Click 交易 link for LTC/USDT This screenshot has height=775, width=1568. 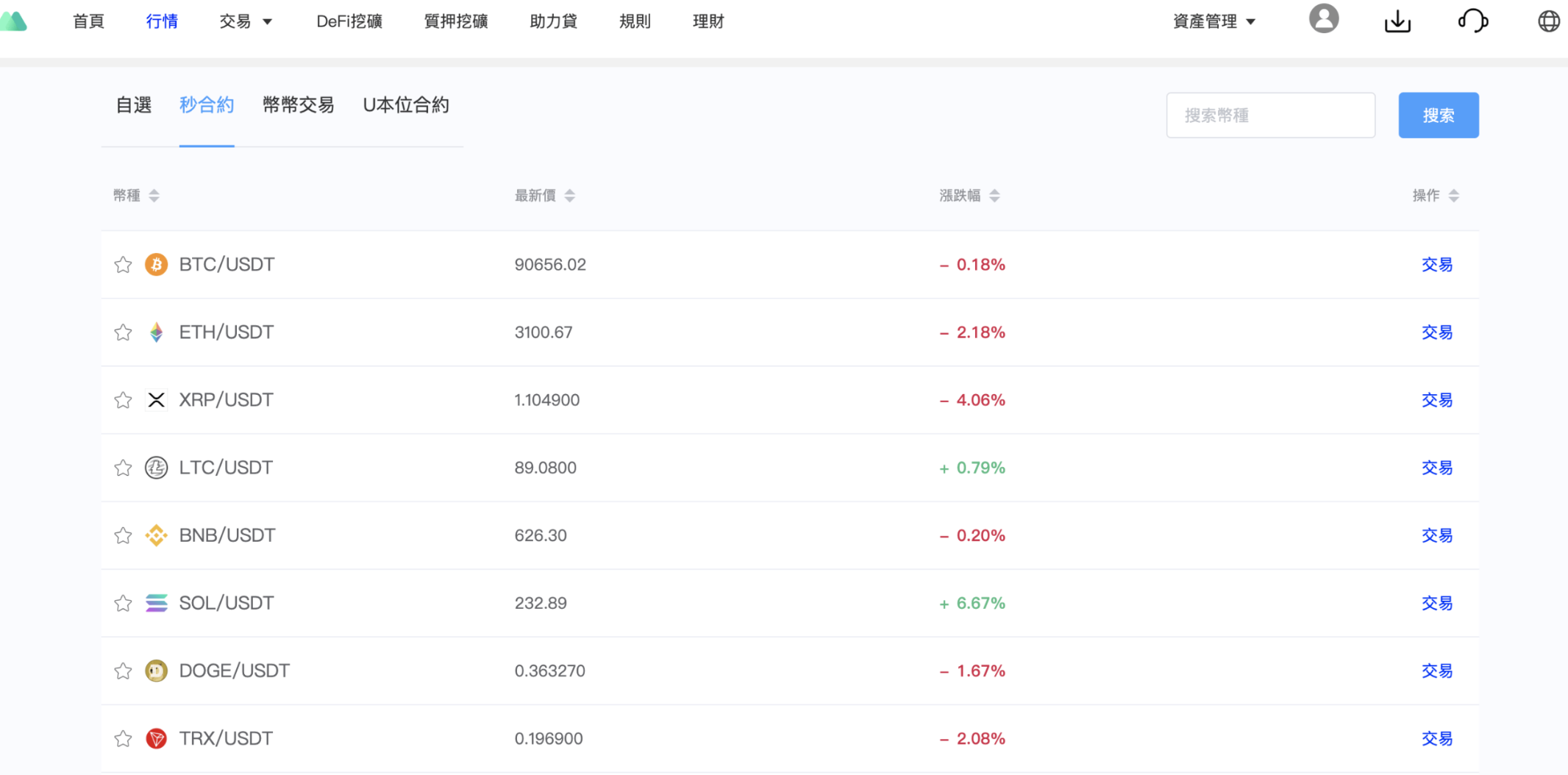[1437, 468]
